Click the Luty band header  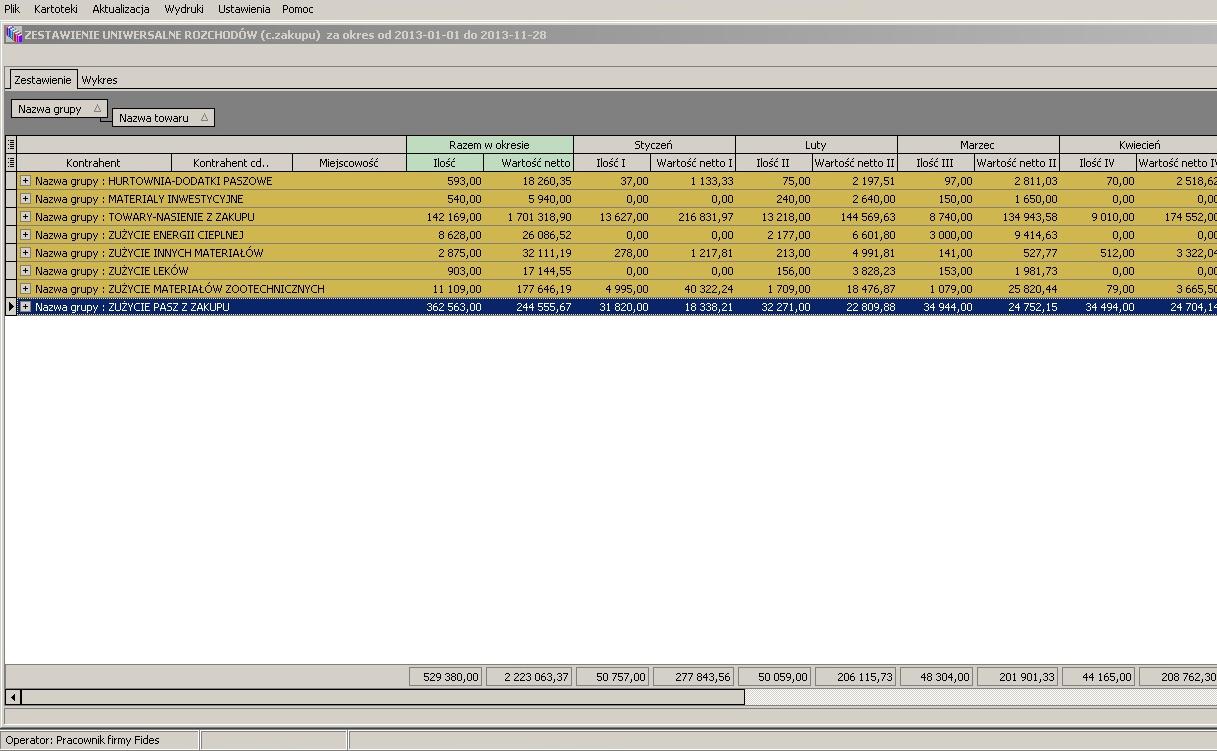click(816, 145)
